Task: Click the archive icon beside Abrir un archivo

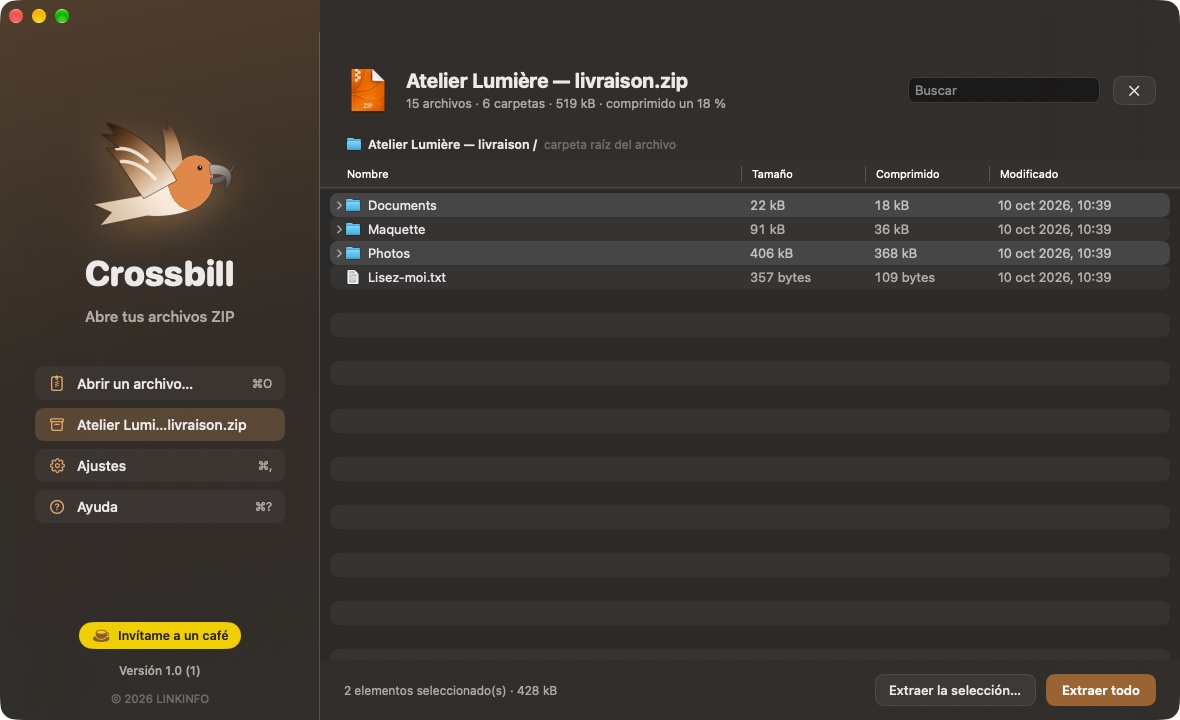Action: [56, 384]
